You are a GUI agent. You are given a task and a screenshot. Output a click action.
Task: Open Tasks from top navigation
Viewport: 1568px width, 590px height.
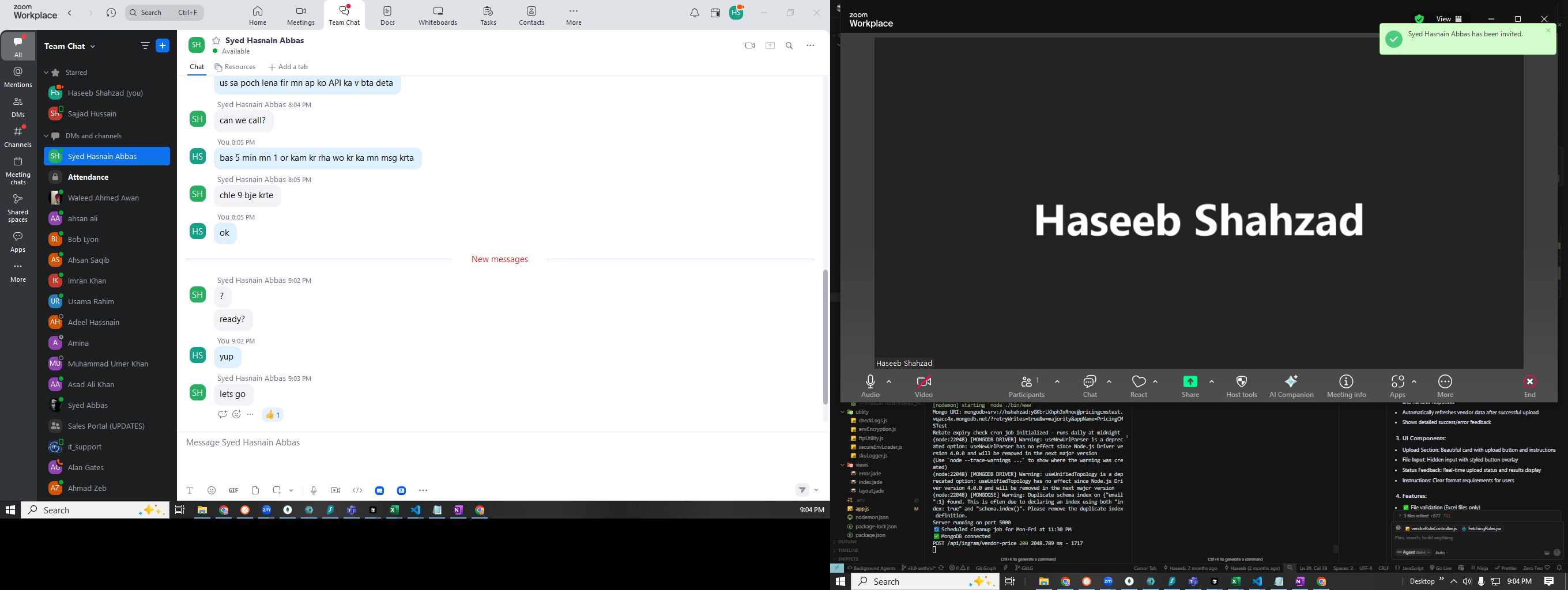488,16
